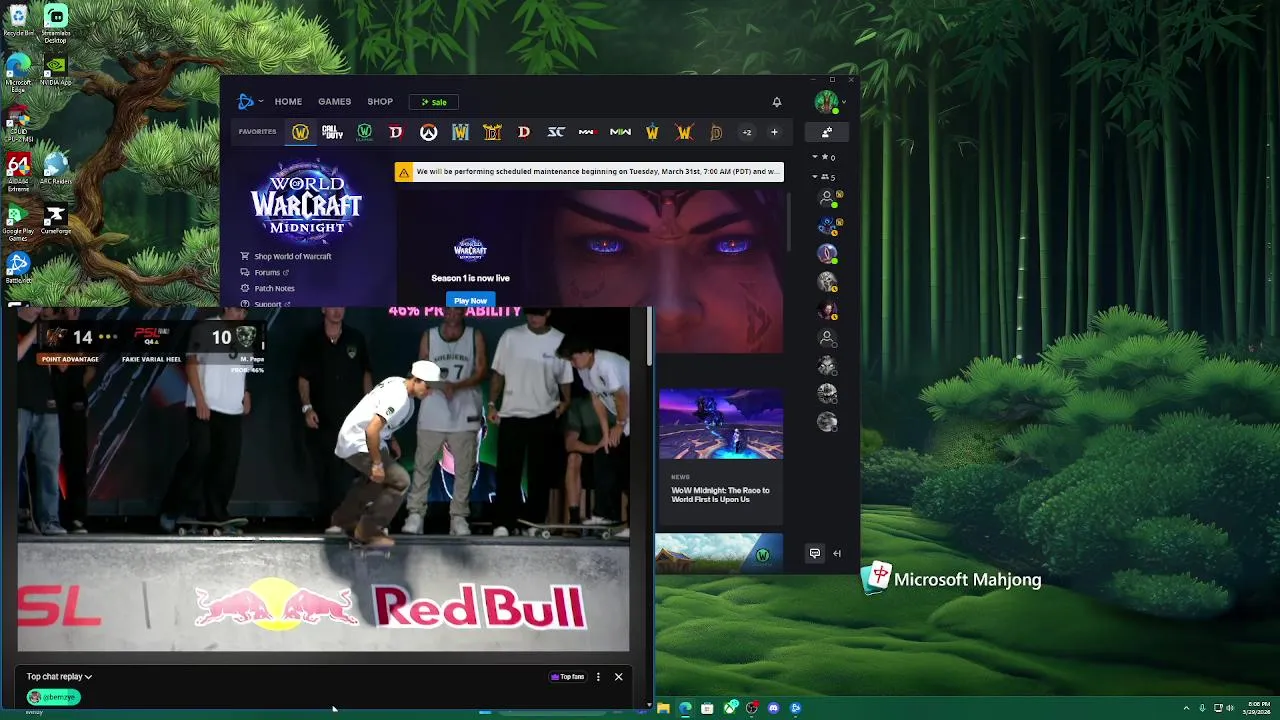
Task: Select the NVIDIA App desktop shortcut
Action: pos(56,70)
